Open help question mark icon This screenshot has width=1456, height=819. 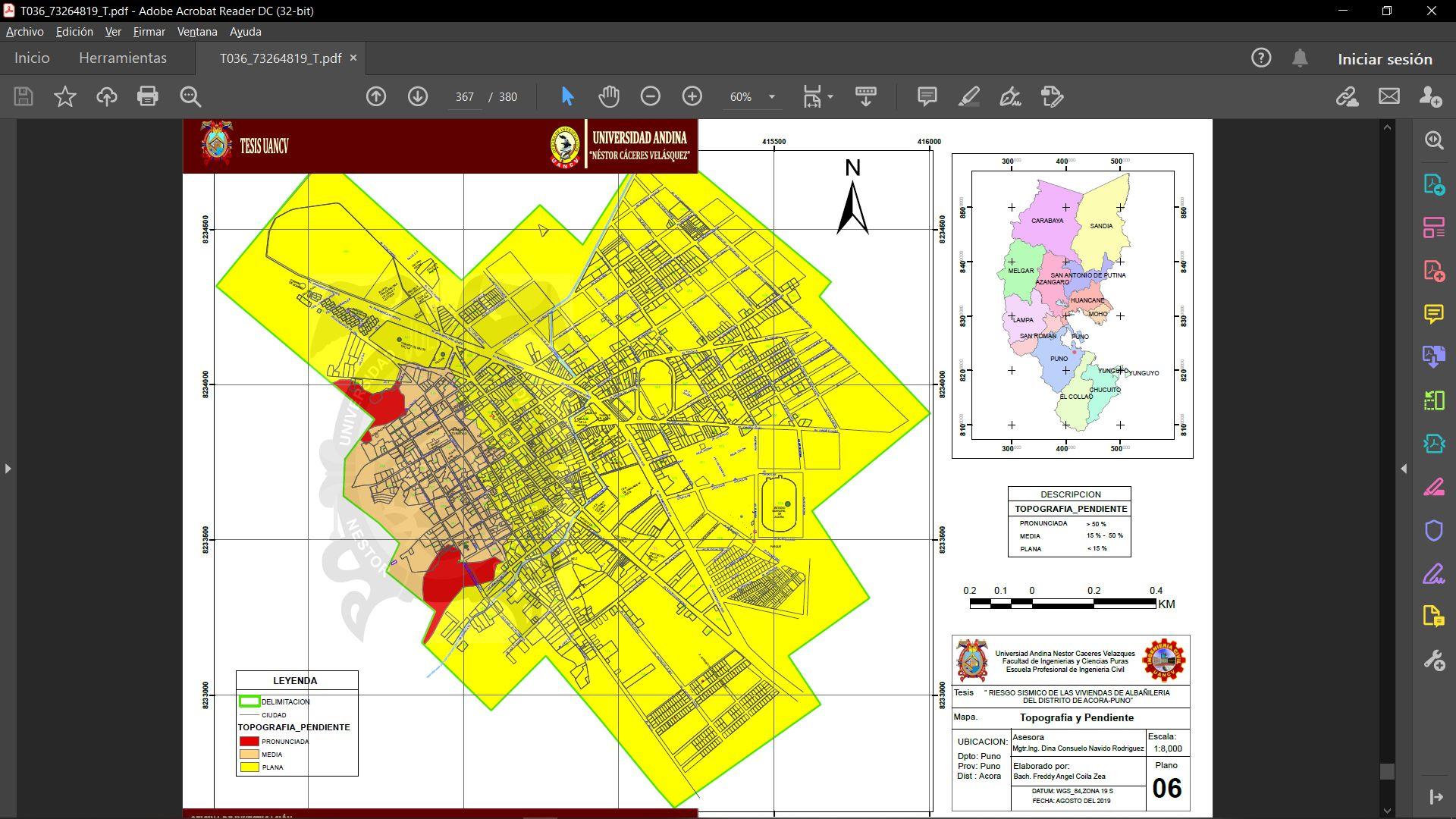coord(1261,58)
